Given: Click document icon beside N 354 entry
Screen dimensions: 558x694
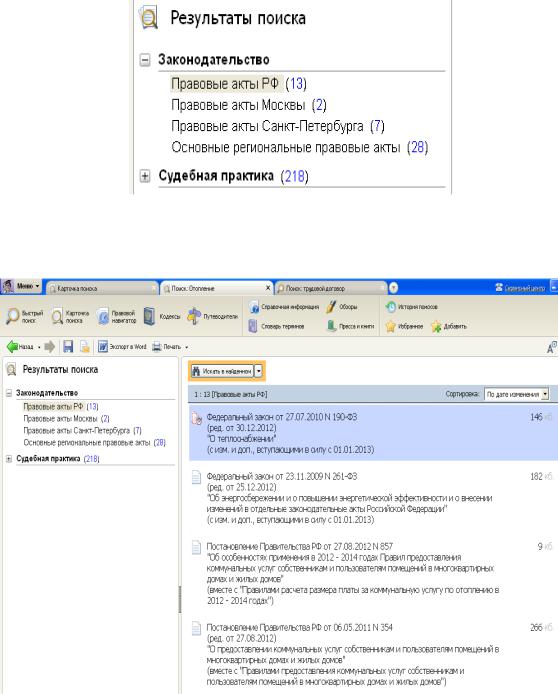Looking at the screenshot, I should [x=196, y=628].
